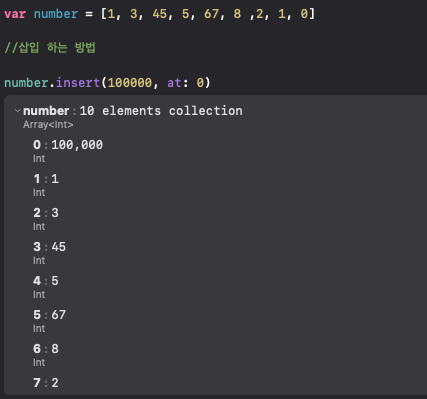Click the 100000 argument in insert call
427x399 pixels.
click(x=130, y=82)
